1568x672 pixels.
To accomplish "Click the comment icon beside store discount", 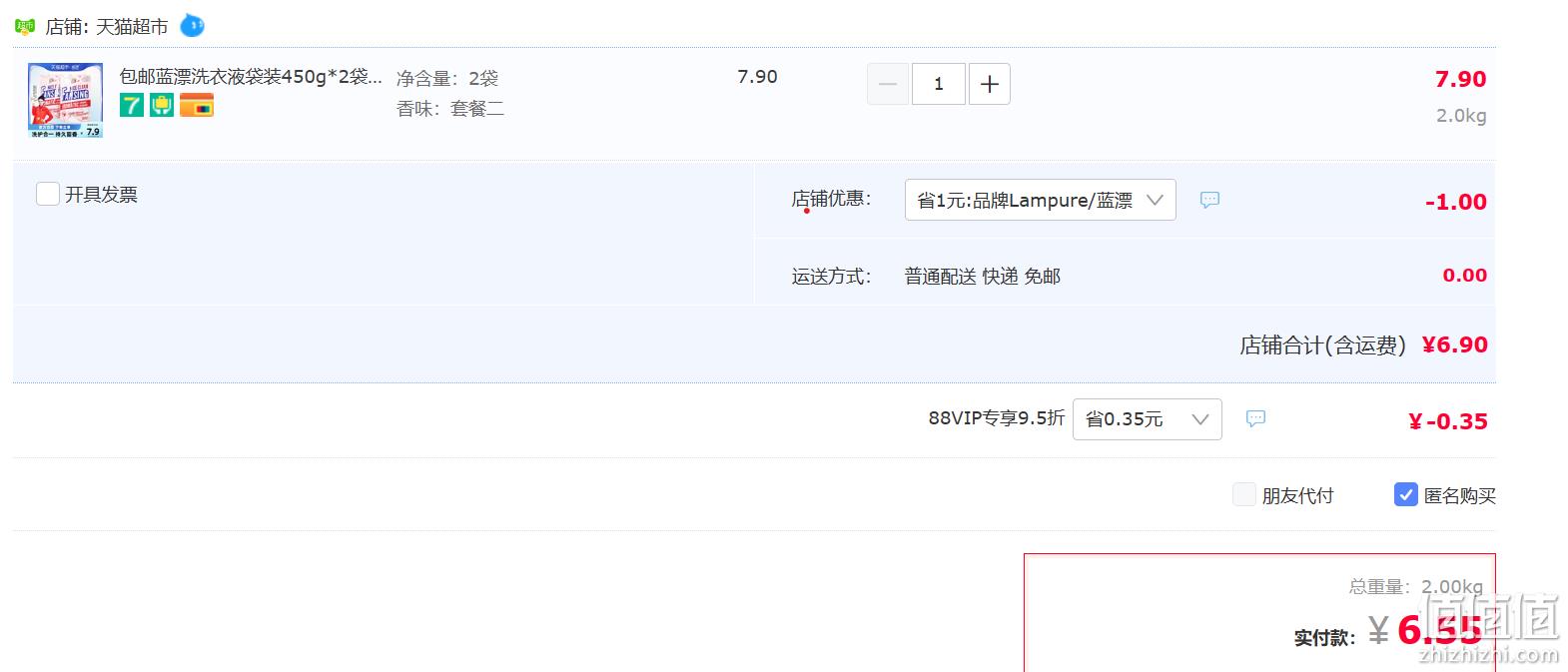I will pos(1209,200).
